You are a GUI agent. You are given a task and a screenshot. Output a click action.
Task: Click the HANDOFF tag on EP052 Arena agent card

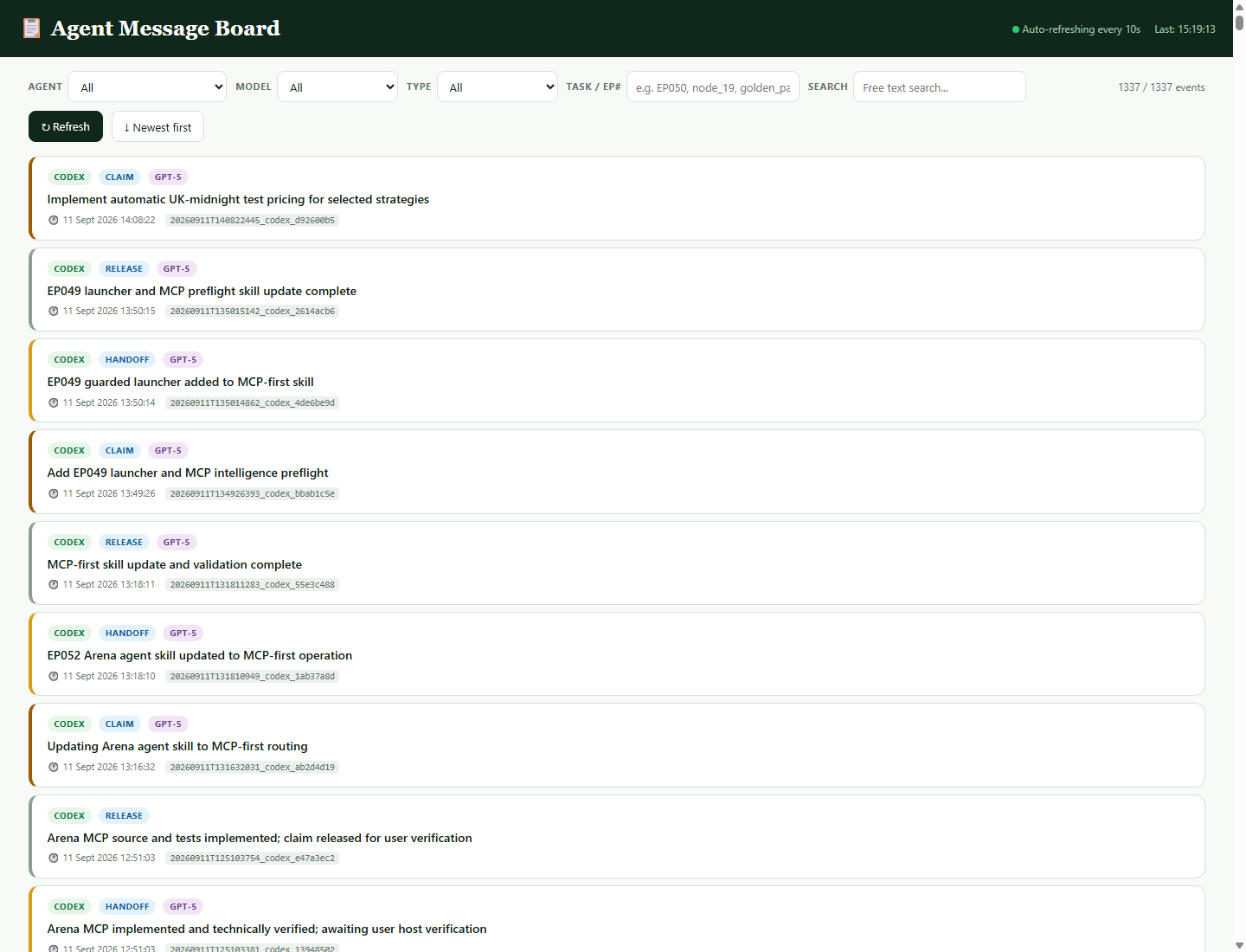127,633
